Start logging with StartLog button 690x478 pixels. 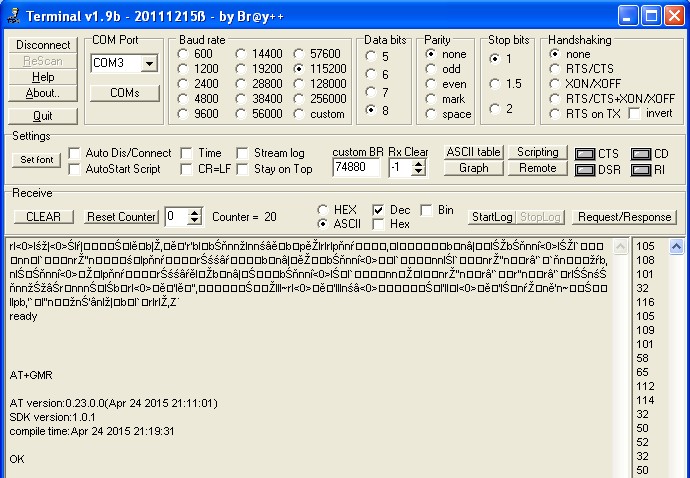pyautogui.click(x=491, y=217)
